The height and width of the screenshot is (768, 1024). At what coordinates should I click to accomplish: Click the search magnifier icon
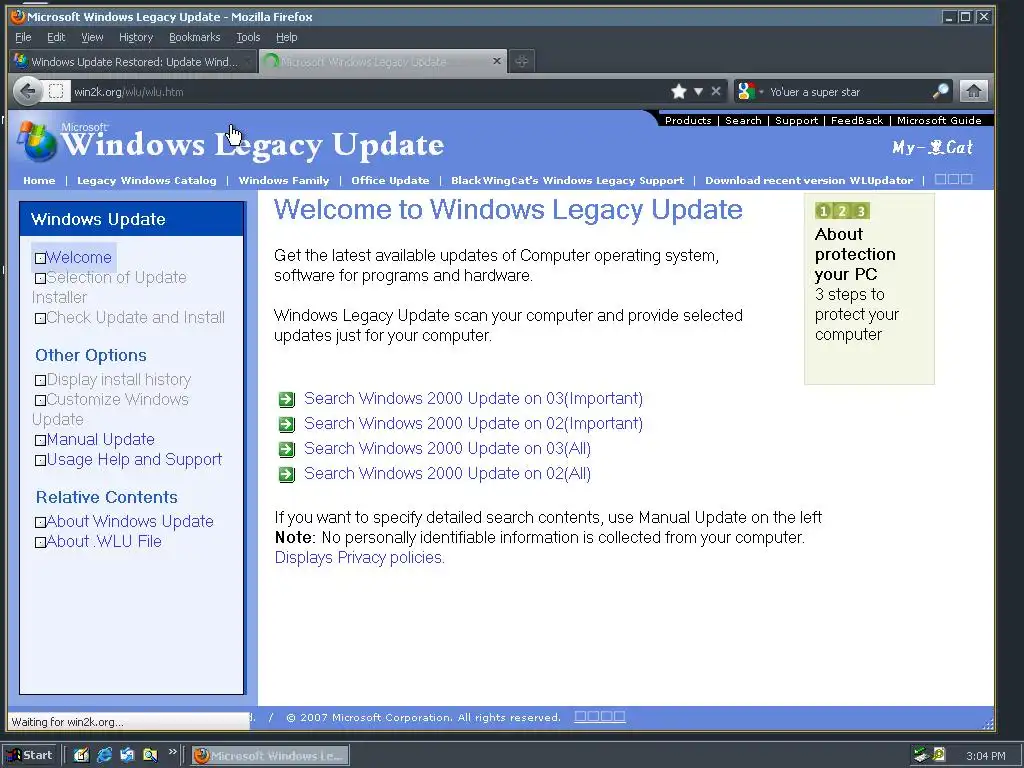940,91
